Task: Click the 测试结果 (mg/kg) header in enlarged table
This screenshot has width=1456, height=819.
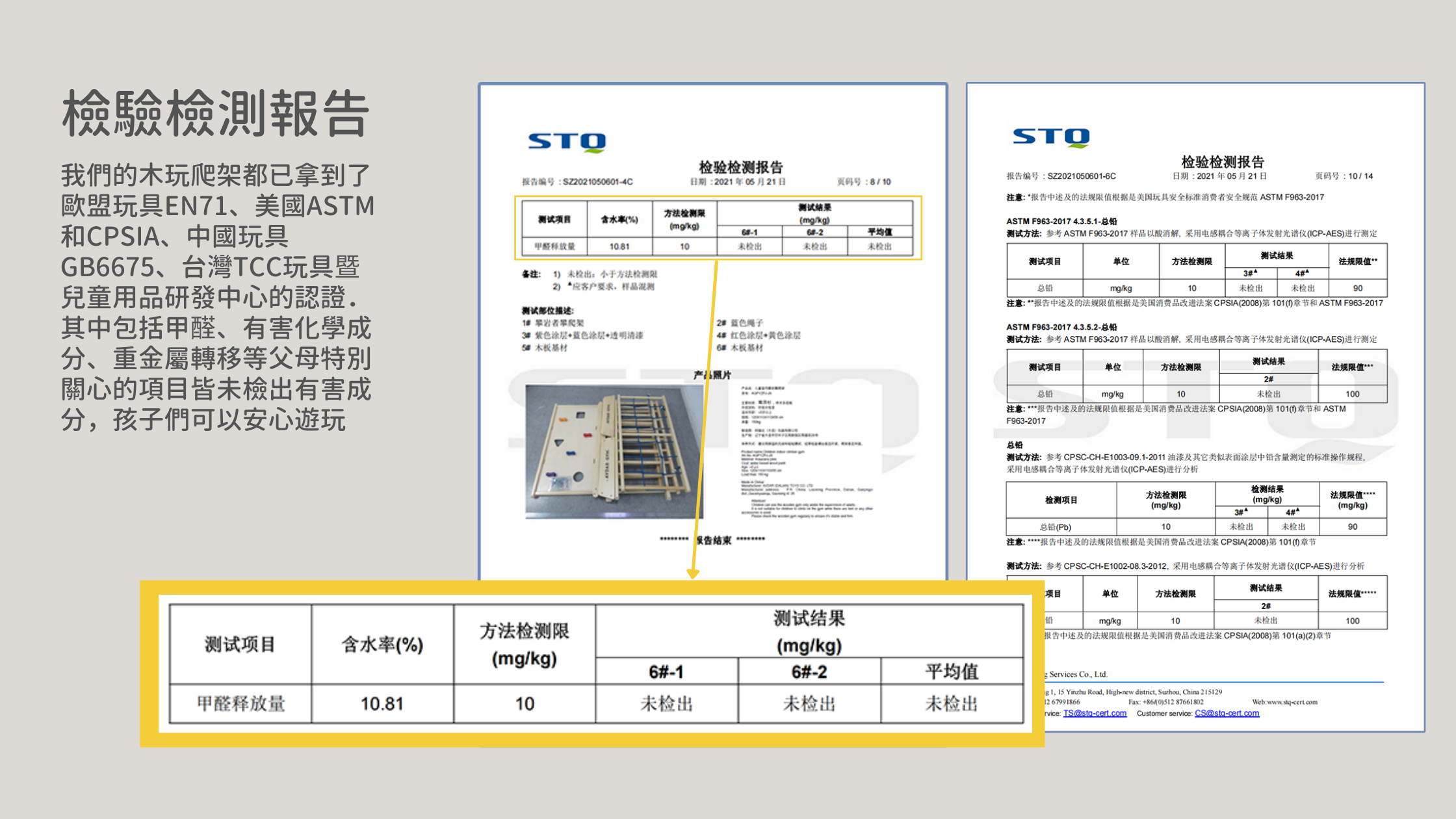Action: pos(809,631)
